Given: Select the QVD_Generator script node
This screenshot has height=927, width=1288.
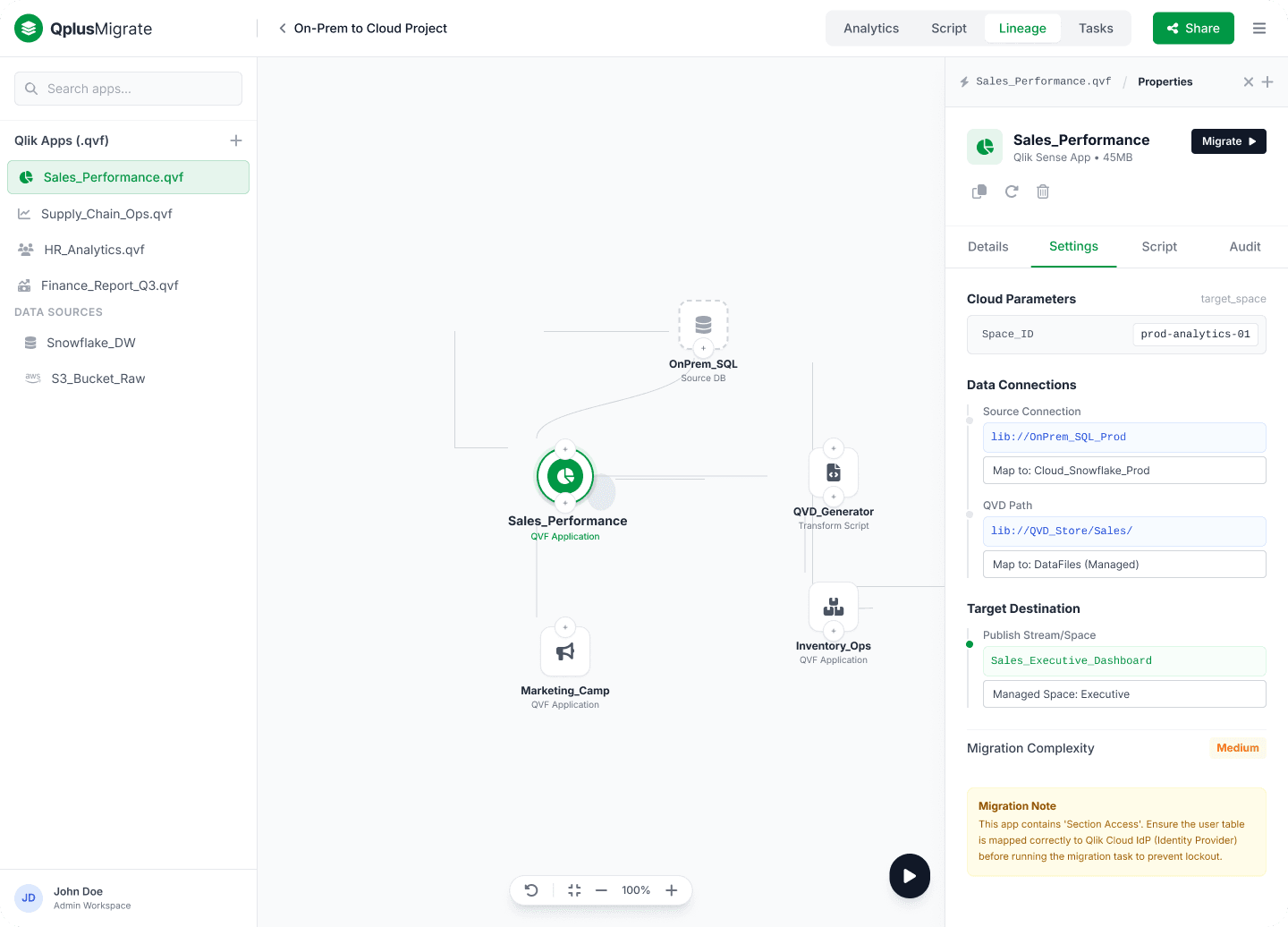Looking at the screenshot, I should pos(834,472).
